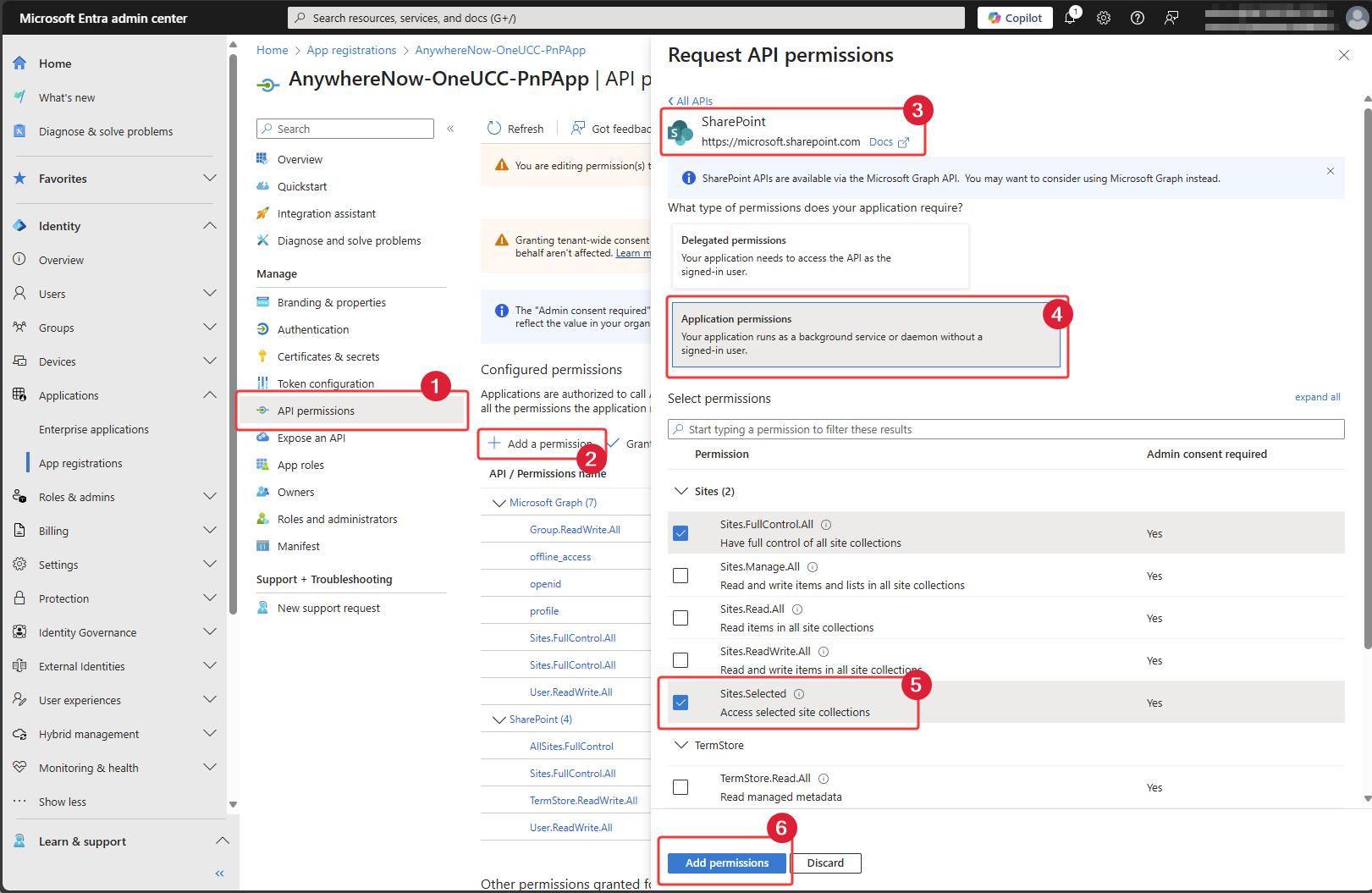
Task: Select Delegated permissions card
Action: (820, 256)
